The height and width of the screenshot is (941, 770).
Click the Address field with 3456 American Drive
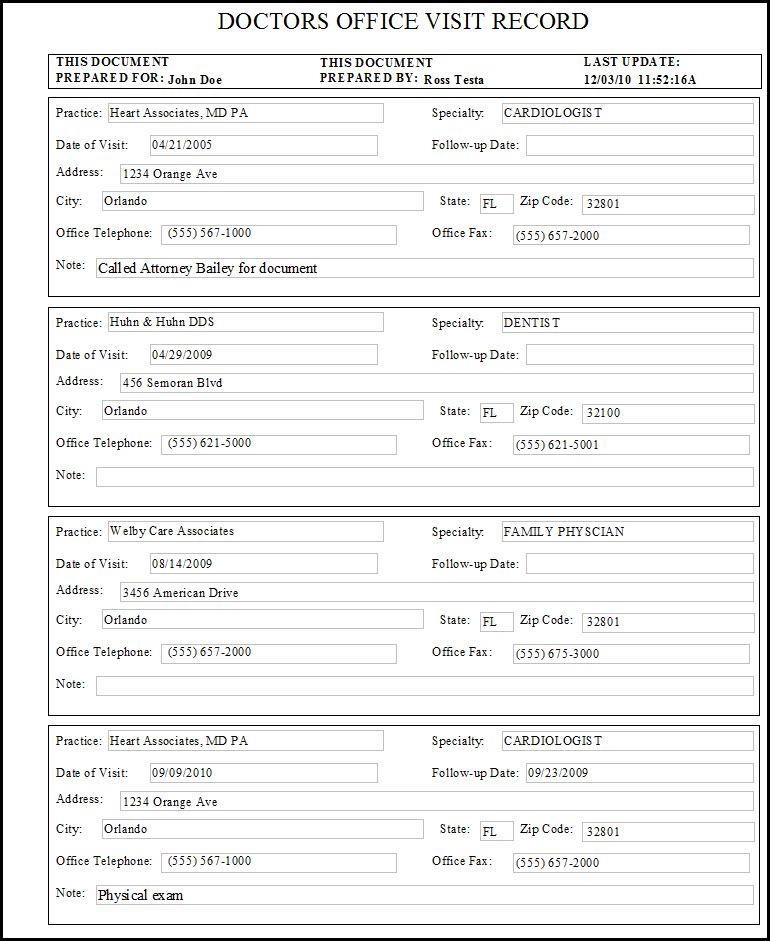(x=437, y=592)
